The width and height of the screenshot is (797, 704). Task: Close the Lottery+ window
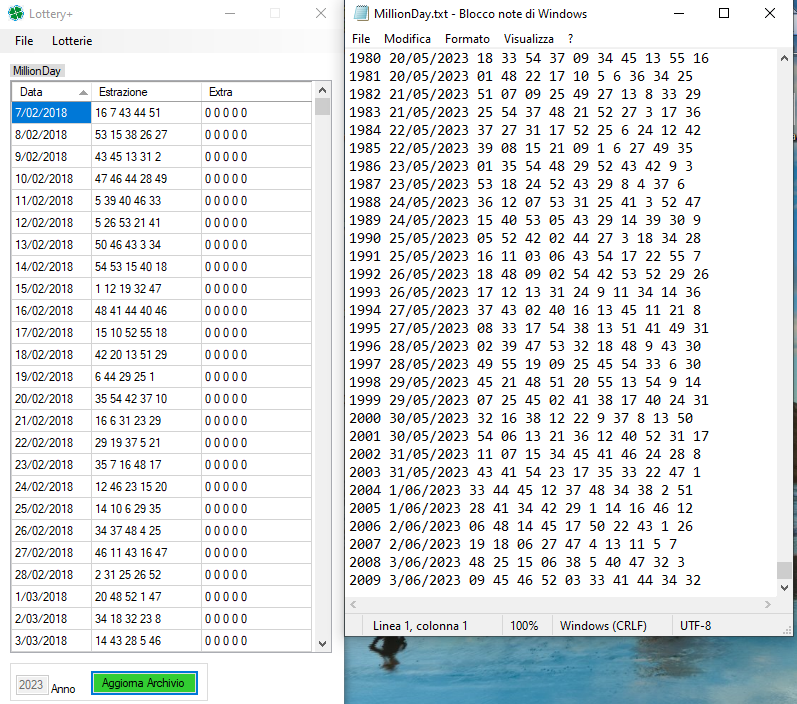tap(321, 13)
